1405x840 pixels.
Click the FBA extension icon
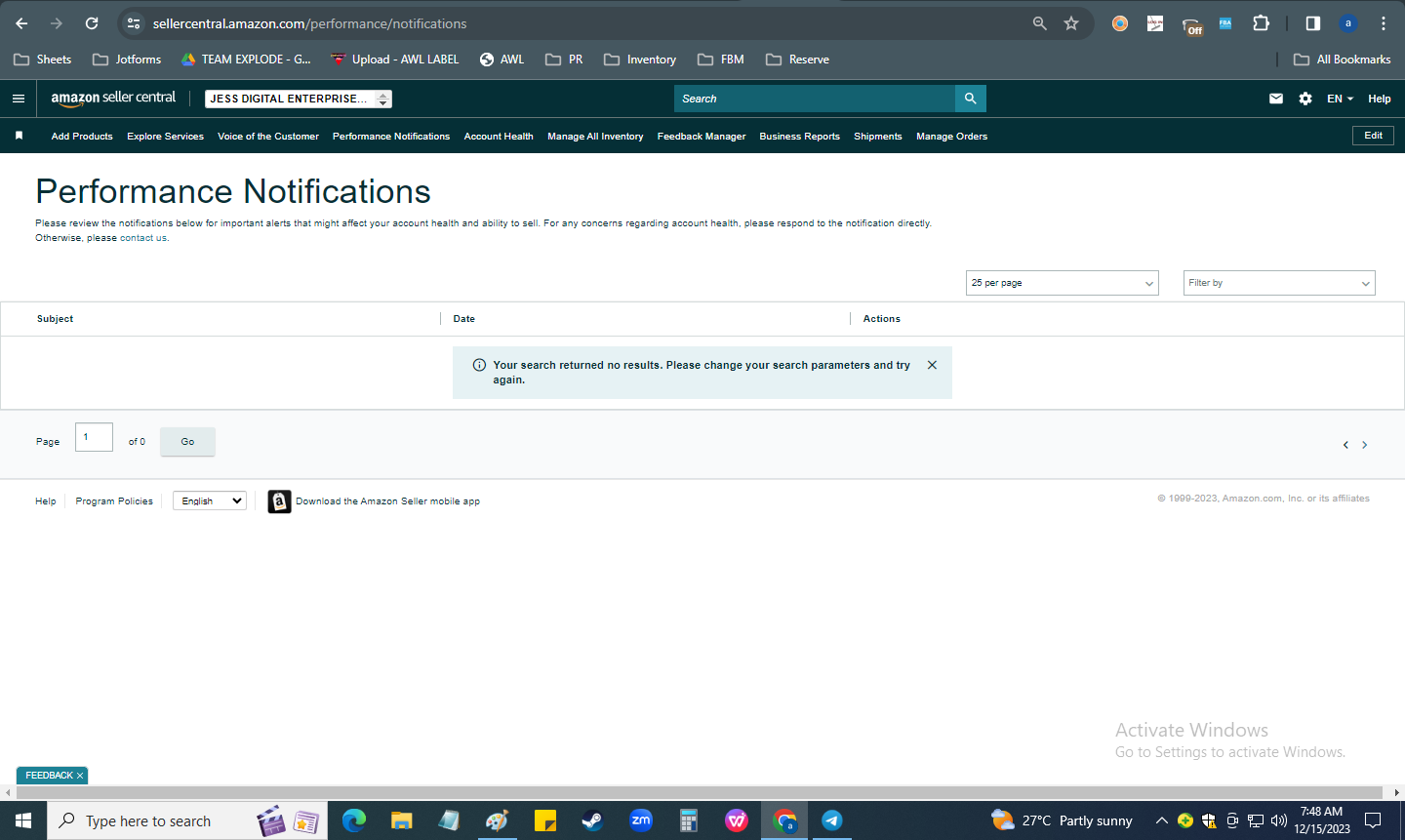(1225, 23)
